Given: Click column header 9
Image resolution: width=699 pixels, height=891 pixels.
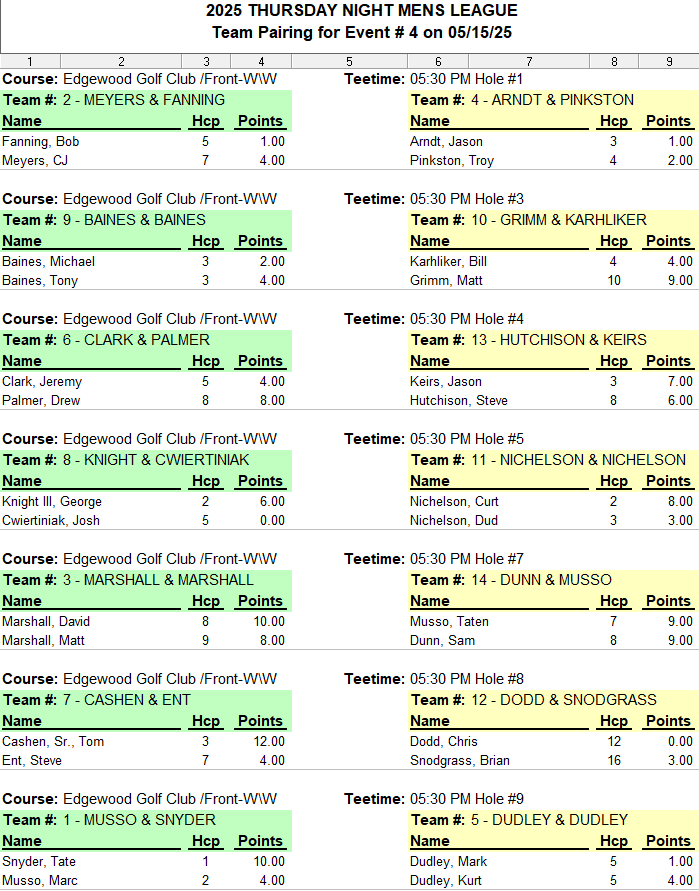Looking at the screenshot, I should click(669, 61).
